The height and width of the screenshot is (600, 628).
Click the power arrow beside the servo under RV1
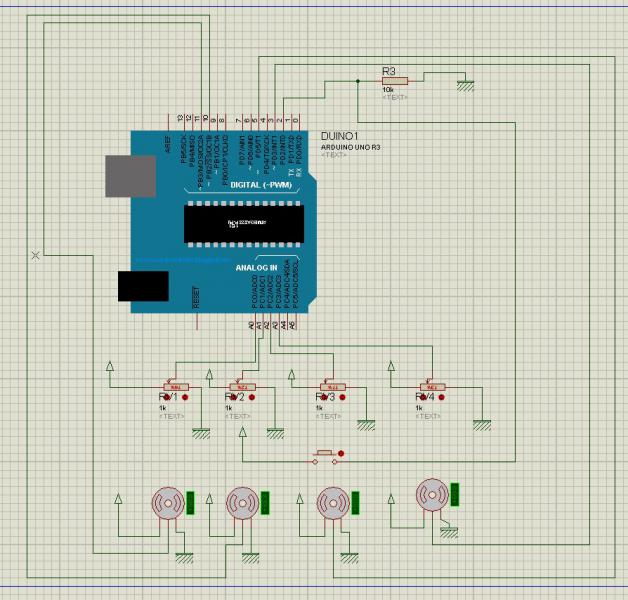tap(118, 499)
